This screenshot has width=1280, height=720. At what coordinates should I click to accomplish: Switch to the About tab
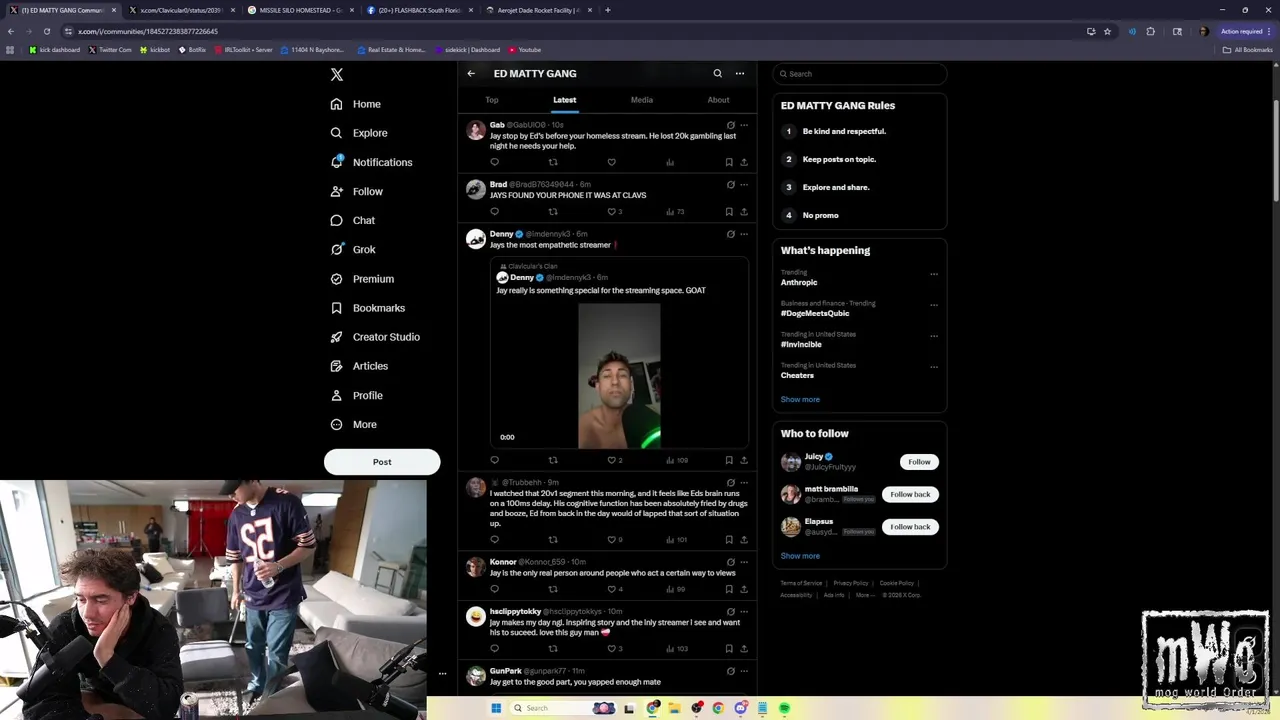tap(718, 100)
